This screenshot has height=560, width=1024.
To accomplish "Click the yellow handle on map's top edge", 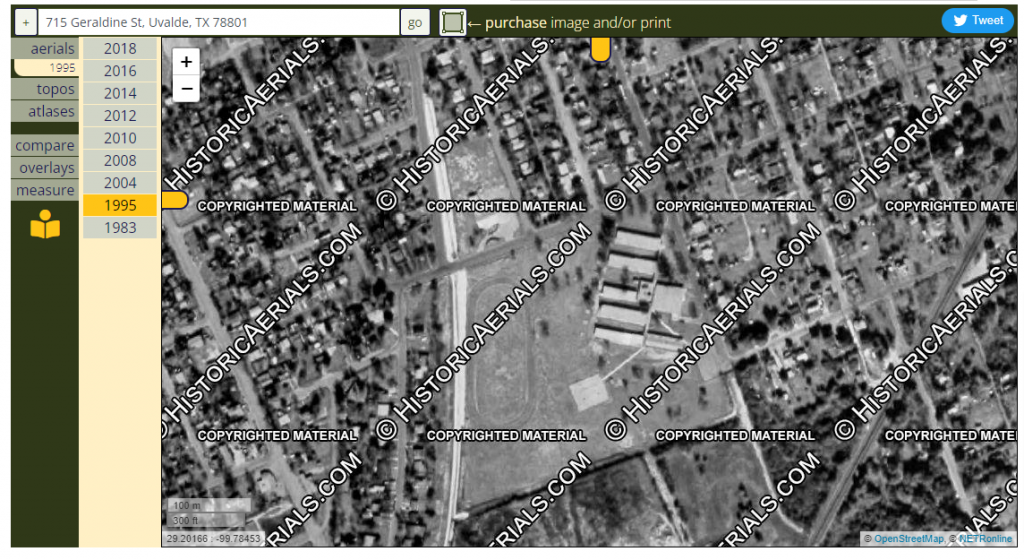I will pos(600,49).
